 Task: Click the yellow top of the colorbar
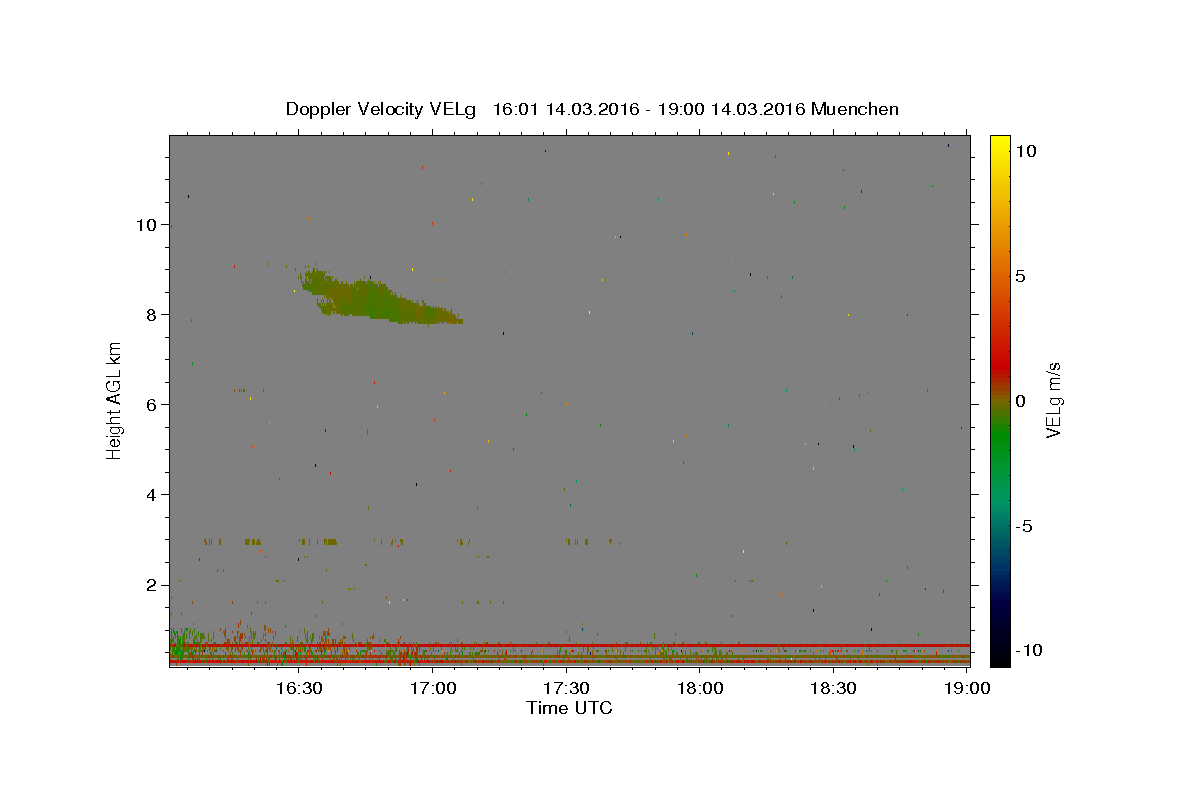999,143
